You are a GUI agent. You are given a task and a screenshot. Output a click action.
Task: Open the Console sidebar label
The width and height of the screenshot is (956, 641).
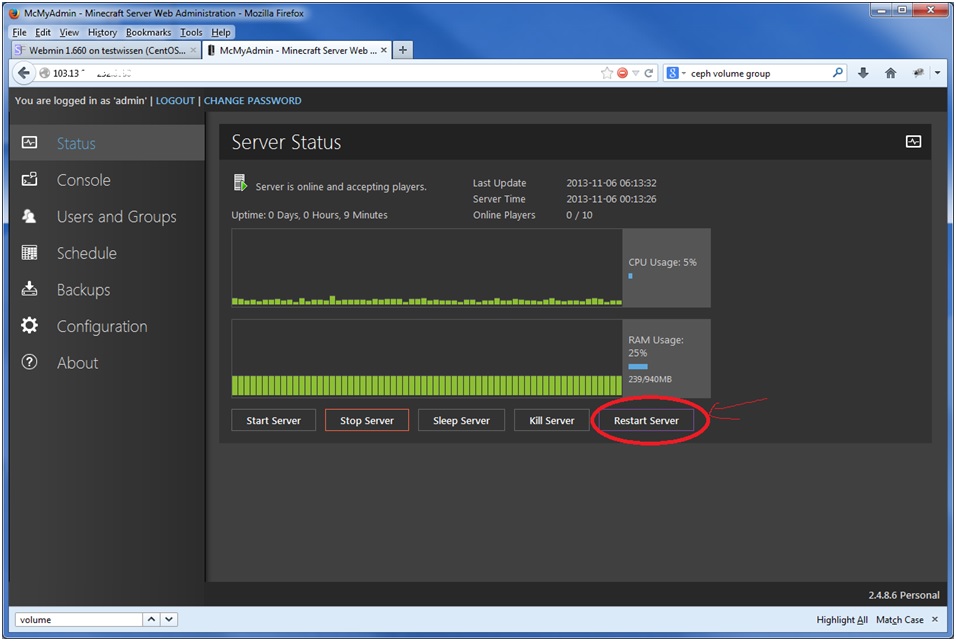coord(84,180)
